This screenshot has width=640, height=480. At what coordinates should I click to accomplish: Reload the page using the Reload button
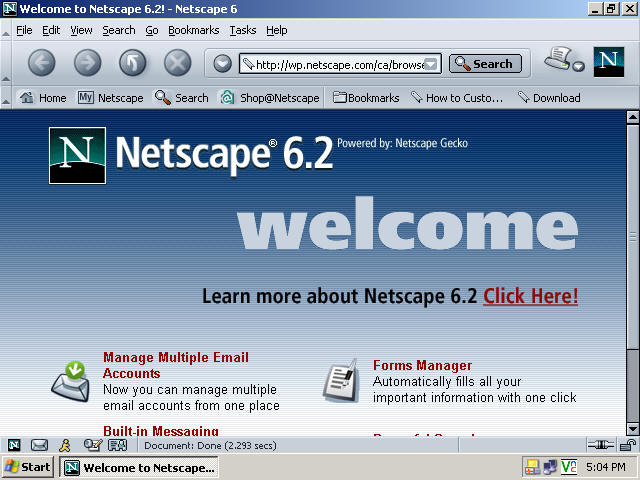click(132, 63)
